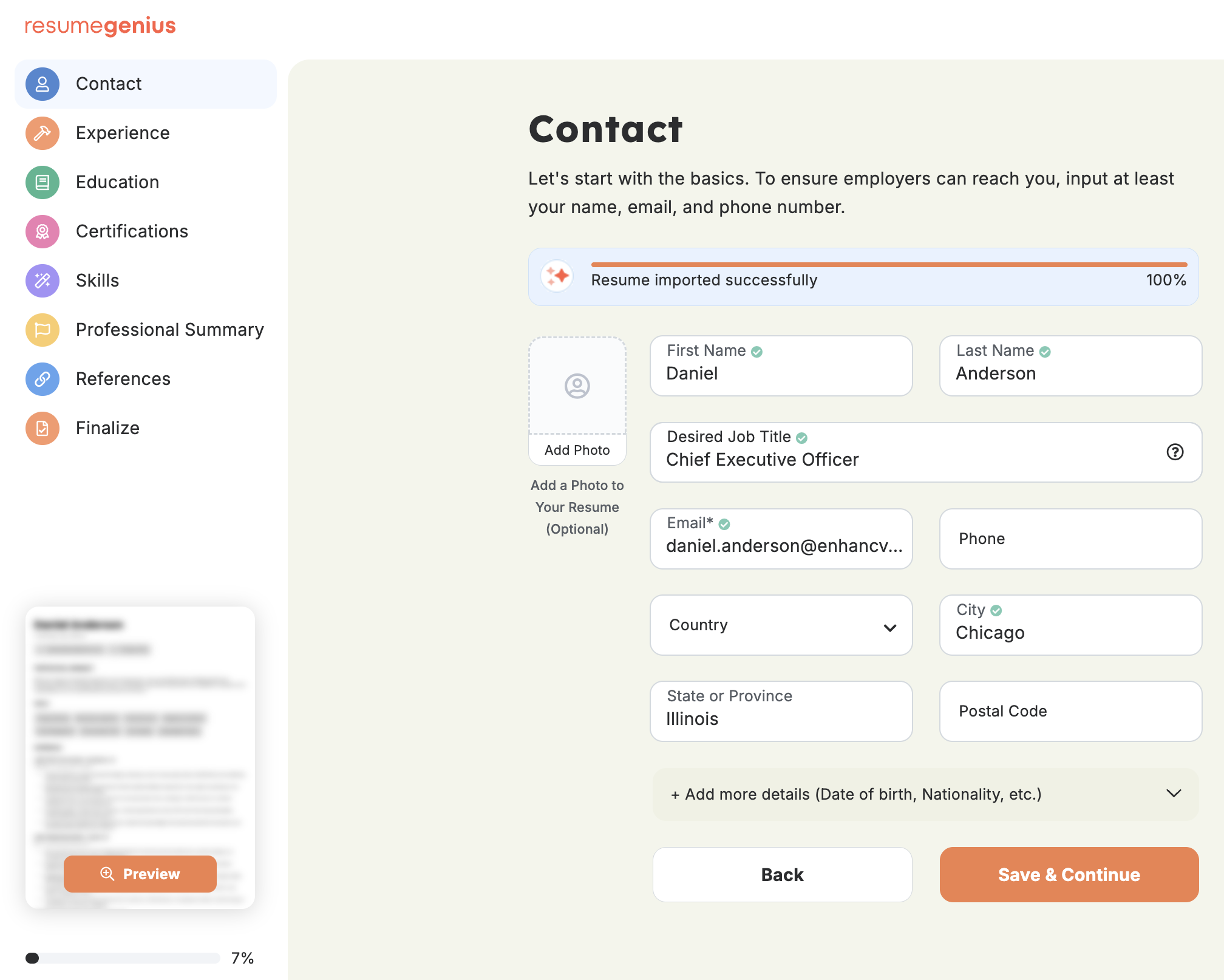Click the References link icon
Viewport: 1224px width, 980px height.
42,379
